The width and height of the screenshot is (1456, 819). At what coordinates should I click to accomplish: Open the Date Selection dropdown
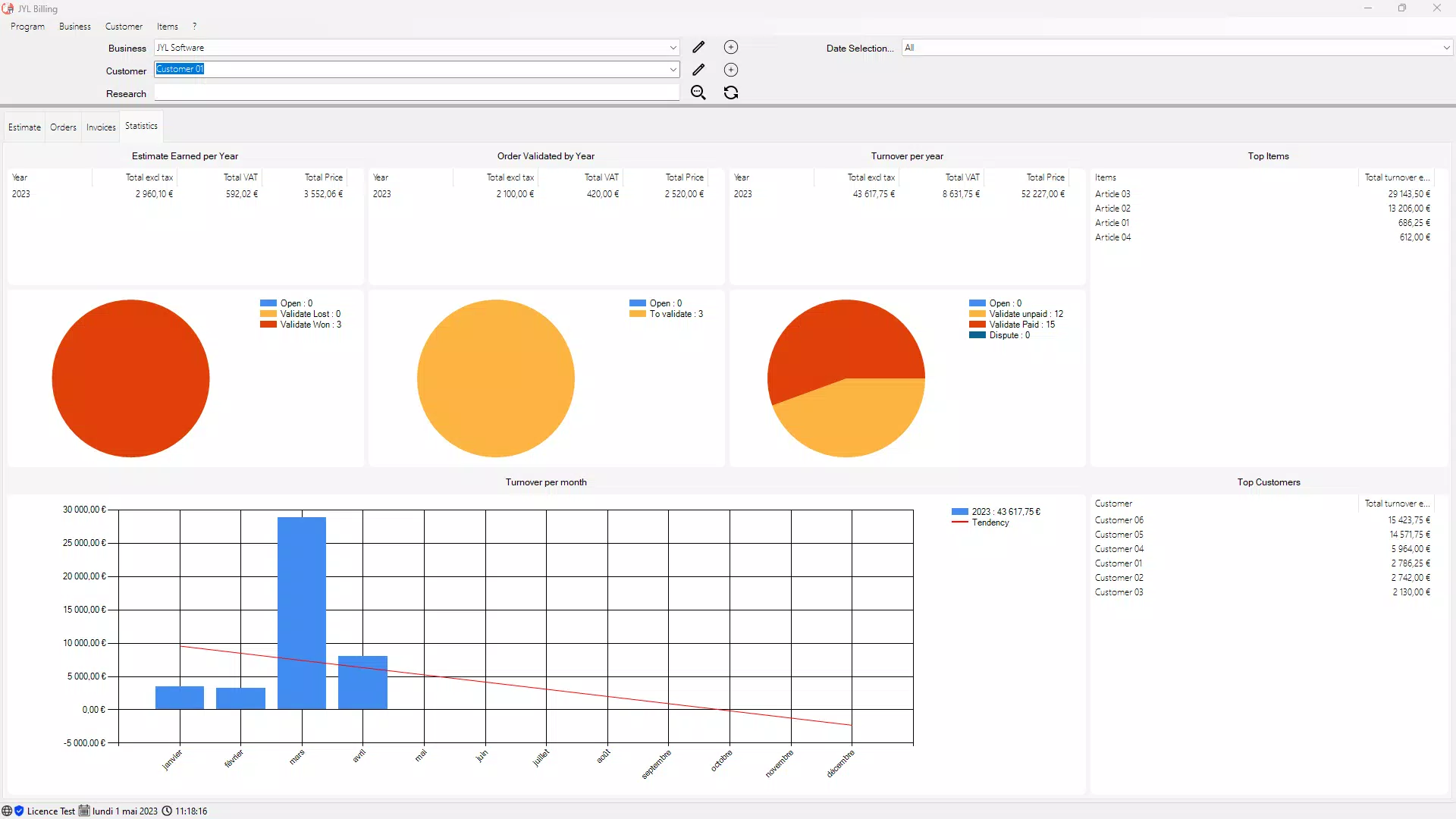coord(1446,47)
